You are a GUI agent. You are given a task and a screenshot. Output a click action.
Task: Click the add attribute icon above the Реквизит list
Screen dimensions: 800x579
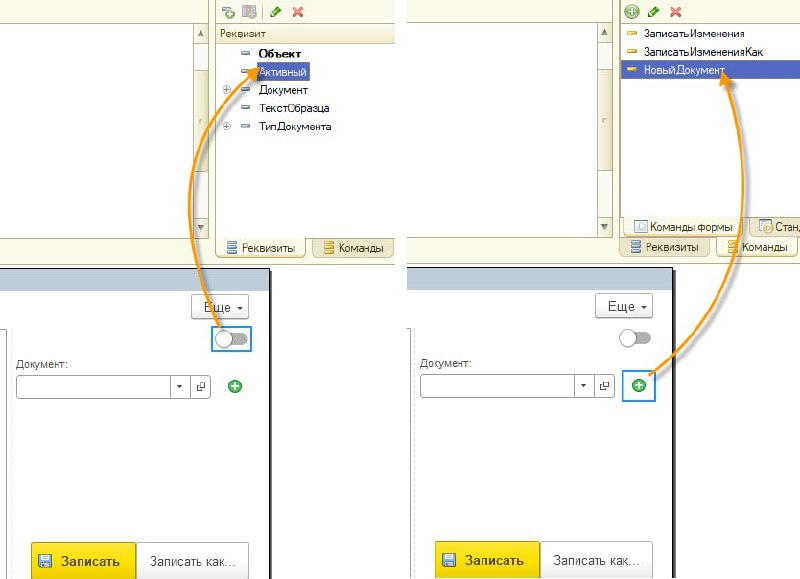pos(228,12)
